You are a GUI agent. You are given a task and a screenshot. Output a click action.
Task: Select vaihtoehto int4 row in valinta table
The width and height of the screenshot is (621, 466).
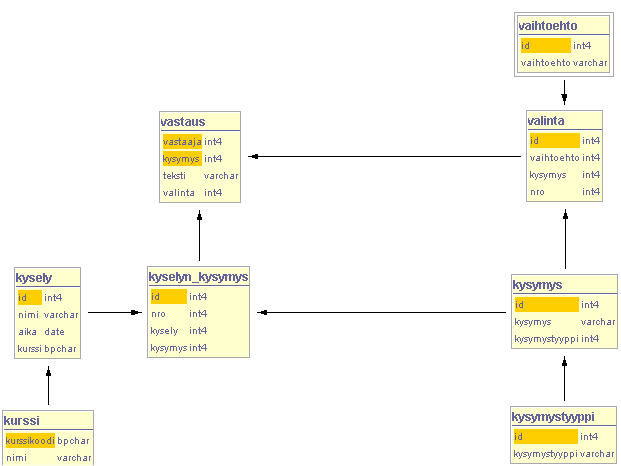pos(565,158)
